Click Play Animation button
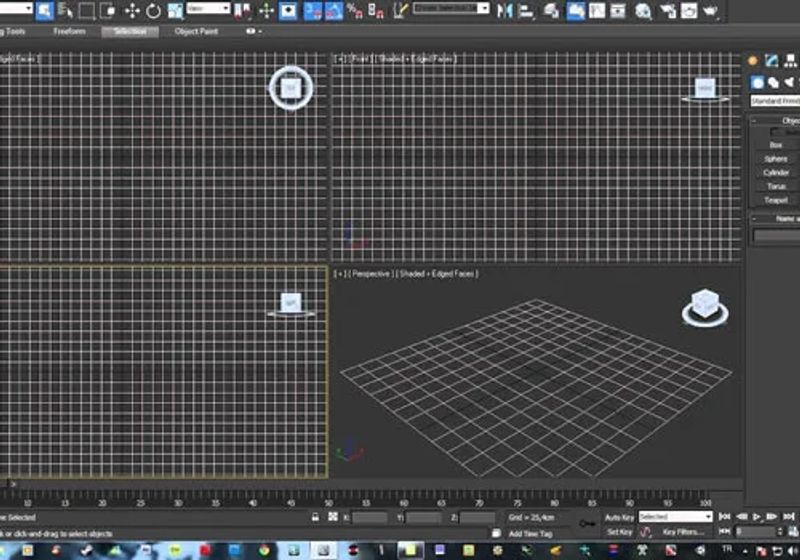800x560 pixels. [x=756, y=517]
